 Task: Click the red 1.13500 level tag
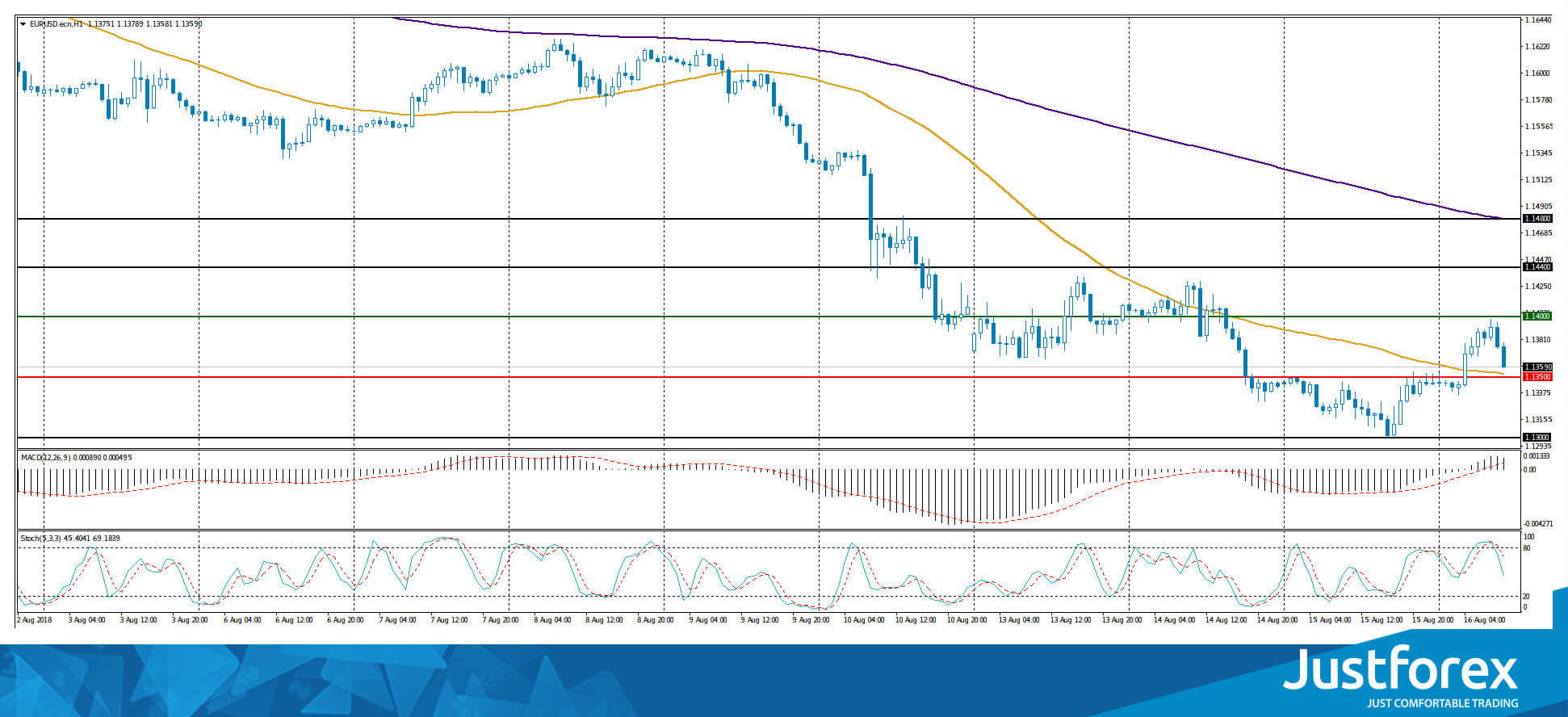1537,377
